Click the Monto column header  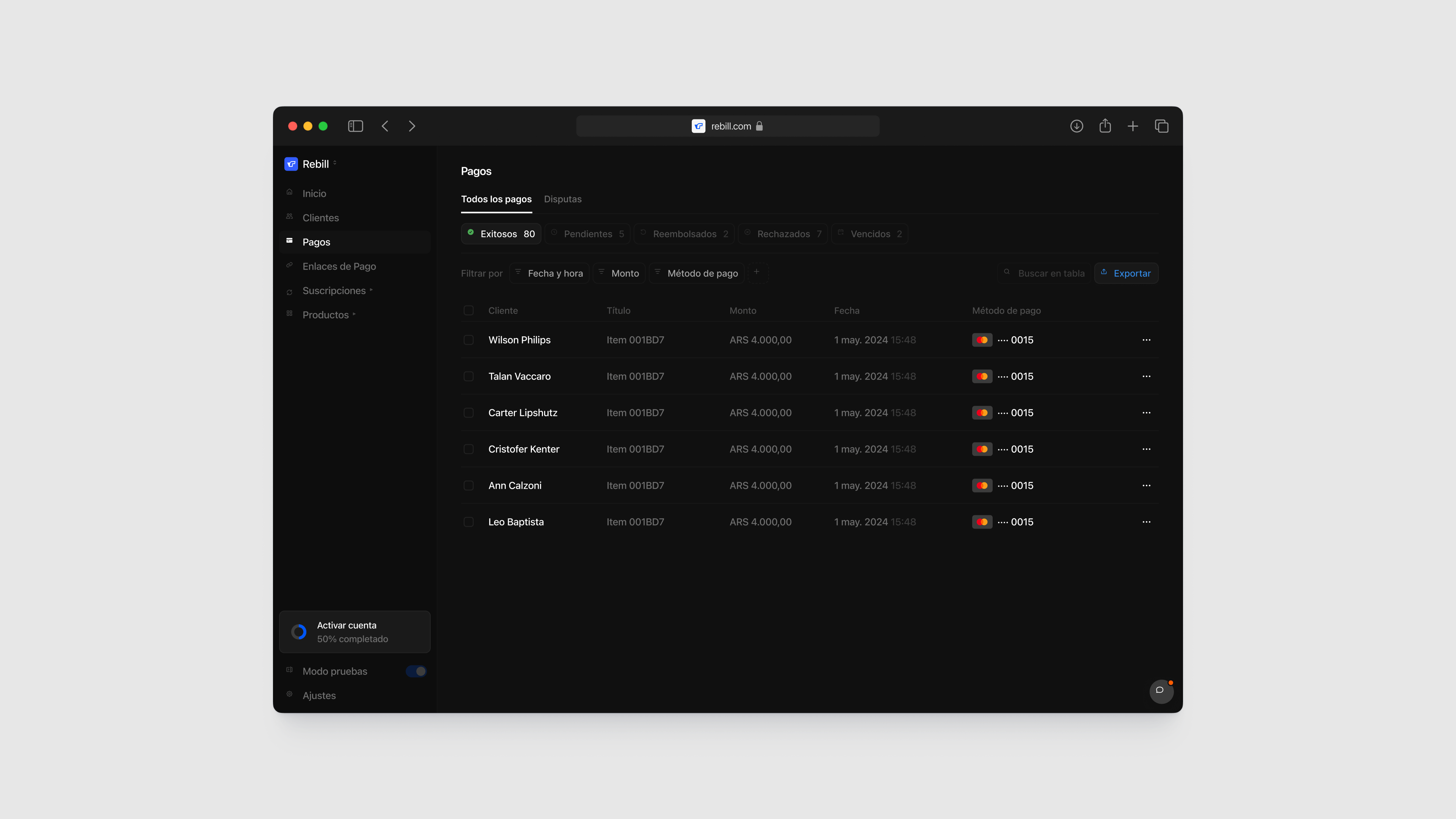click(743, 310)
